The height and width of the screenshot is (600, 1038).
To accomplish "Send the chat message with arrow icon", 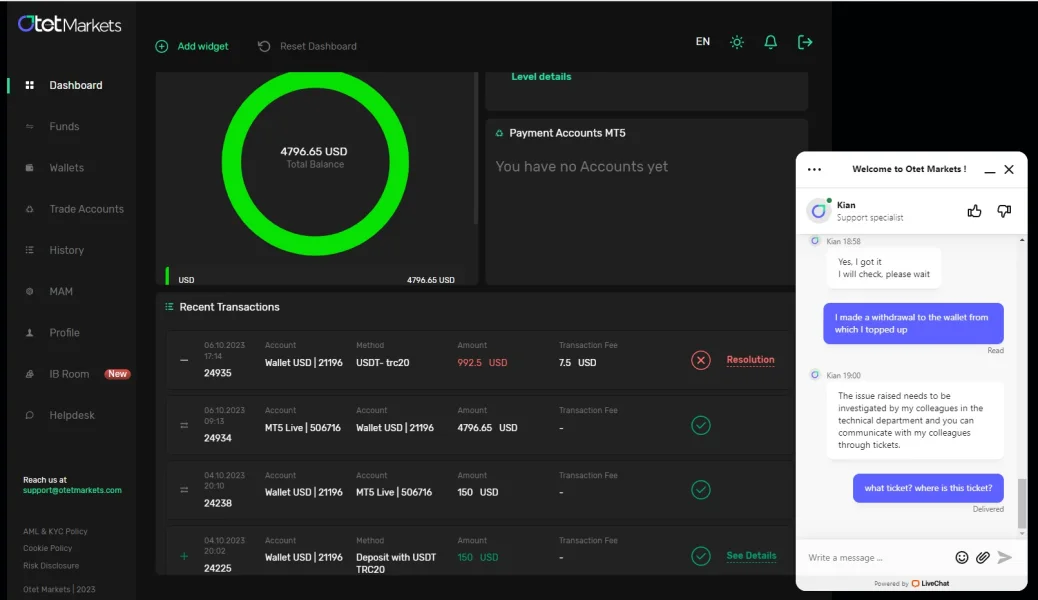I will [1005, 557].
